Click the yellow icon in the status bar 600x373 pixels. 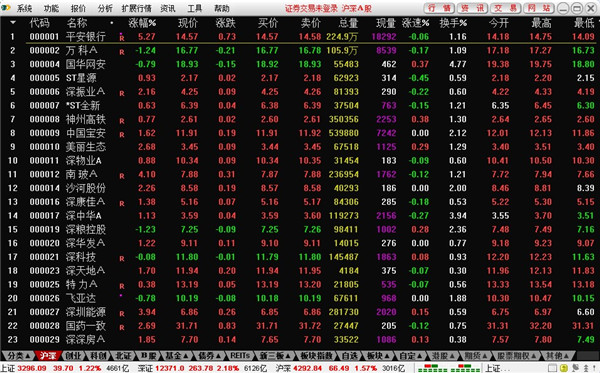pyautogui.click(x=564, y=368)
